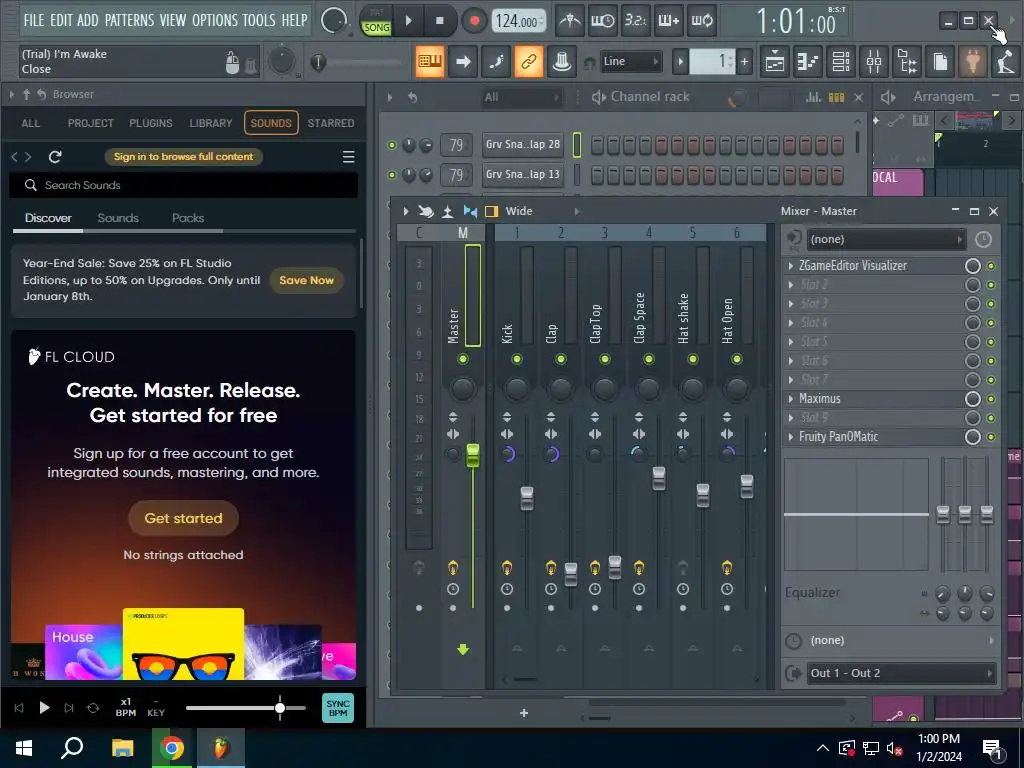The image size is (1024, 768).
Task: Click the House pack thumbnail
Action: (84, 652)
